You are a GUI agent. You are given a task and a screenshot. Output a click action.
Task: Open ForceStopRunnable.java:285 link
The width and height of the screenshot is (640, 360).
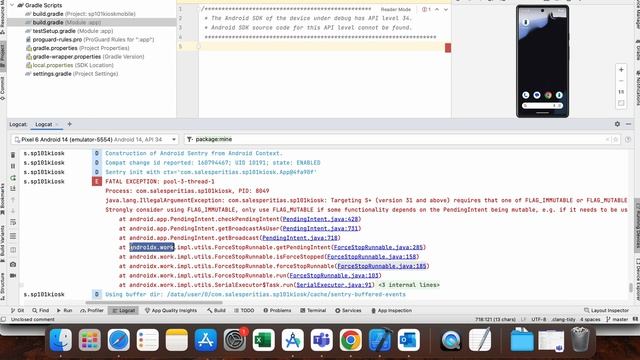(378, 247)
